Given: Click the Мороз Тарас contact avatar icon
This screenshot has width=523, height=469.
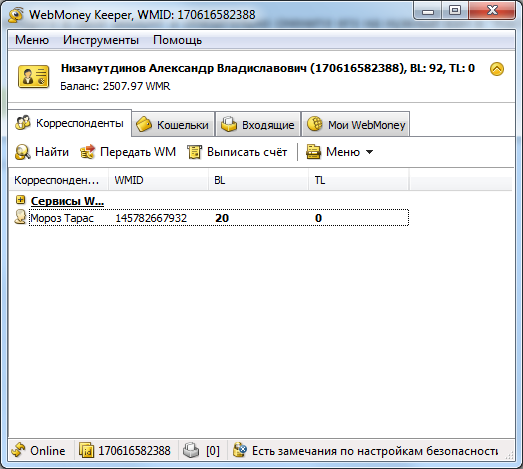Looking at the screenshot, I should (20, 217).
